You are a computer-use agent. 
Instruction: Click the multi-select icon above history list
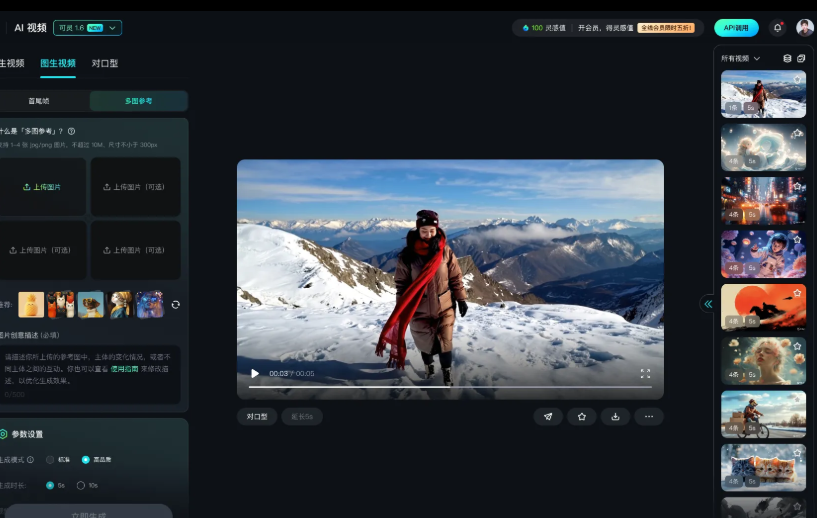tap(801, 58)
